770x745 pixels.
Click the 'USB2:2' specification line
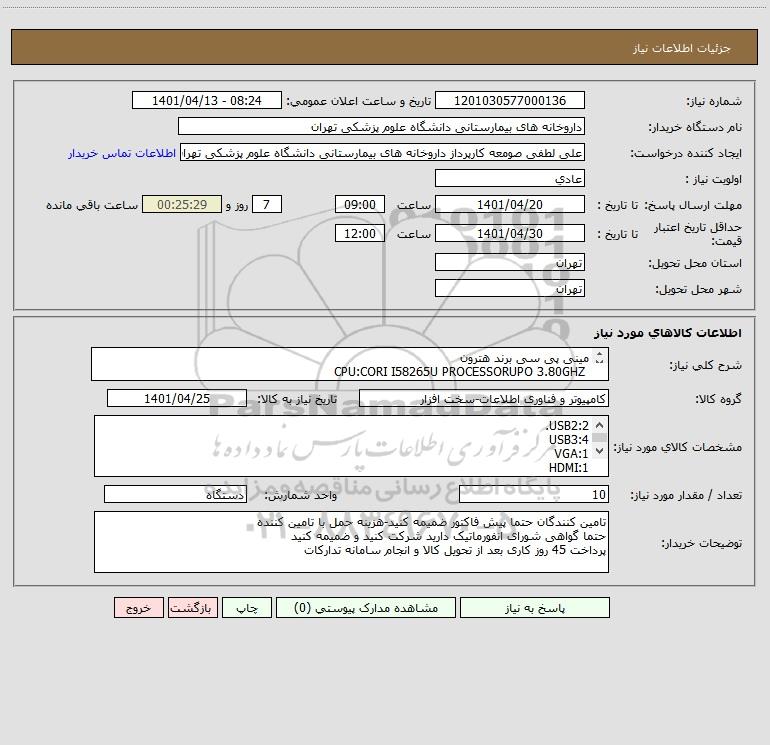(567, 425)
